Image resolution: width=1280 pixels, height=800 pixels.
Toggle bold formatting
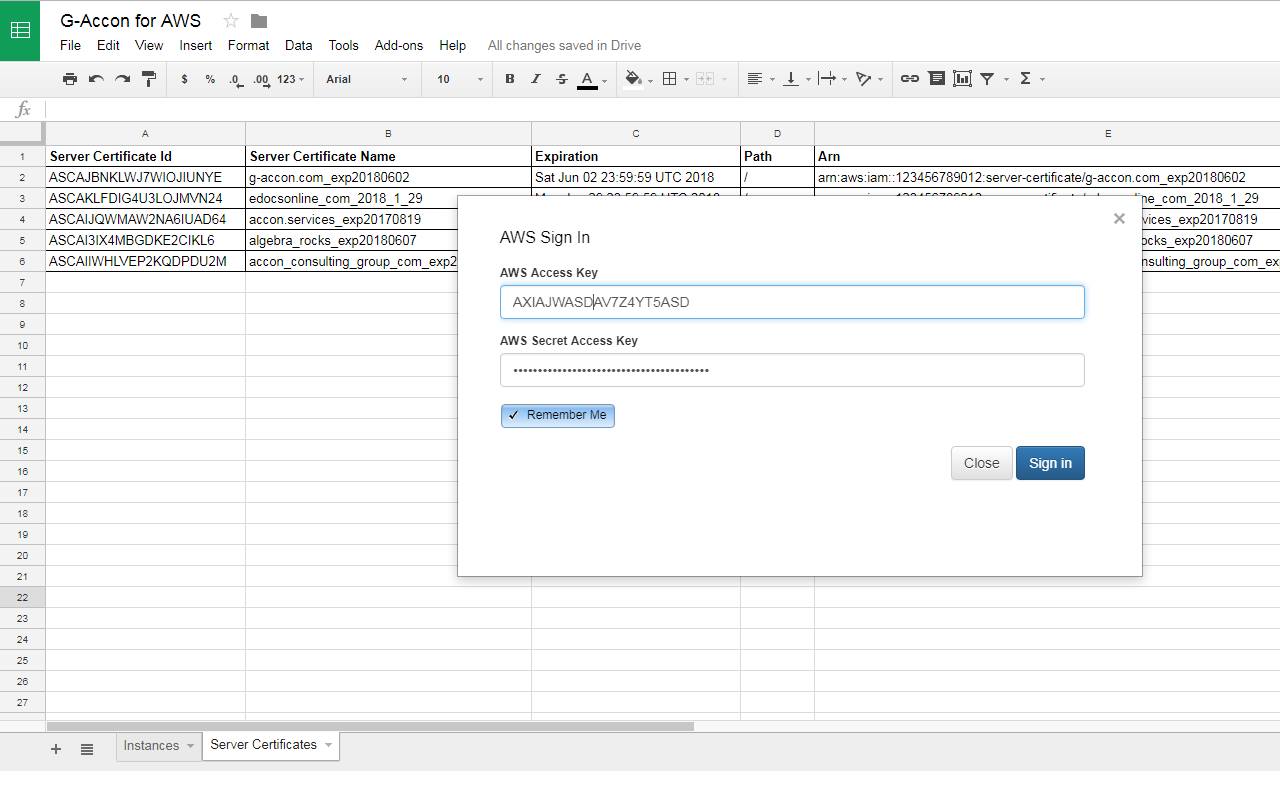coord(509,79)
